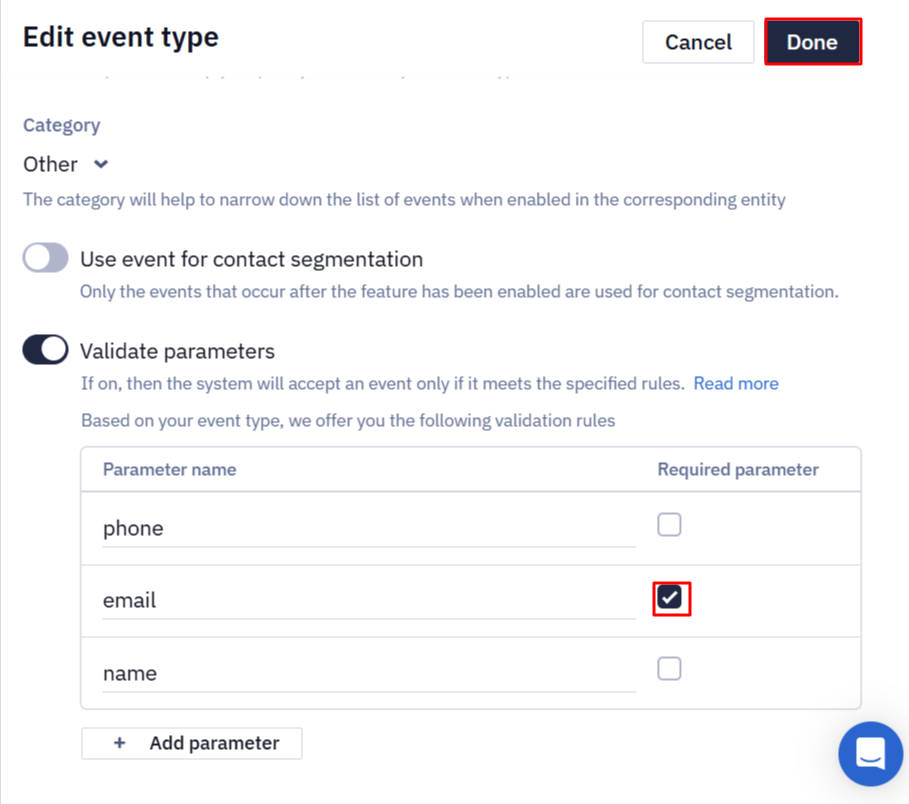Edit the name parameter name field
The image size is (909, 804).
pos(369,674)
